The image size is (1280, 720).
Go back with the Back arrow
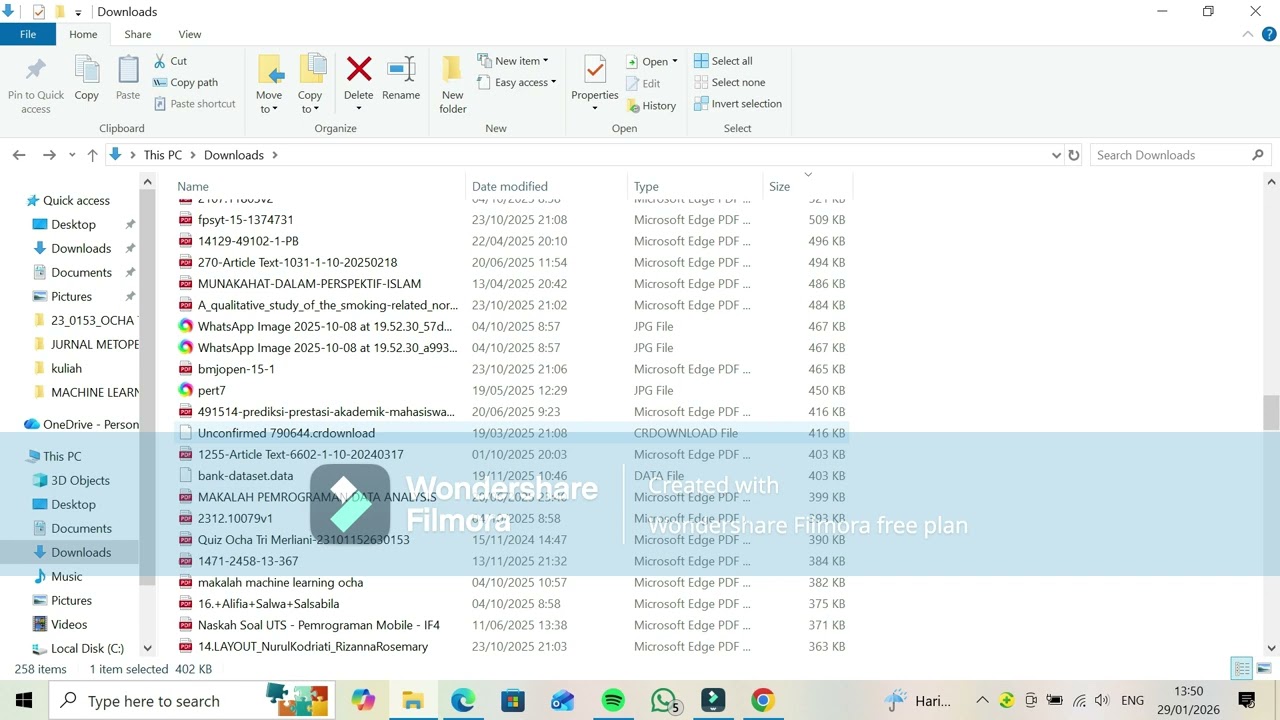click(19, 155)
